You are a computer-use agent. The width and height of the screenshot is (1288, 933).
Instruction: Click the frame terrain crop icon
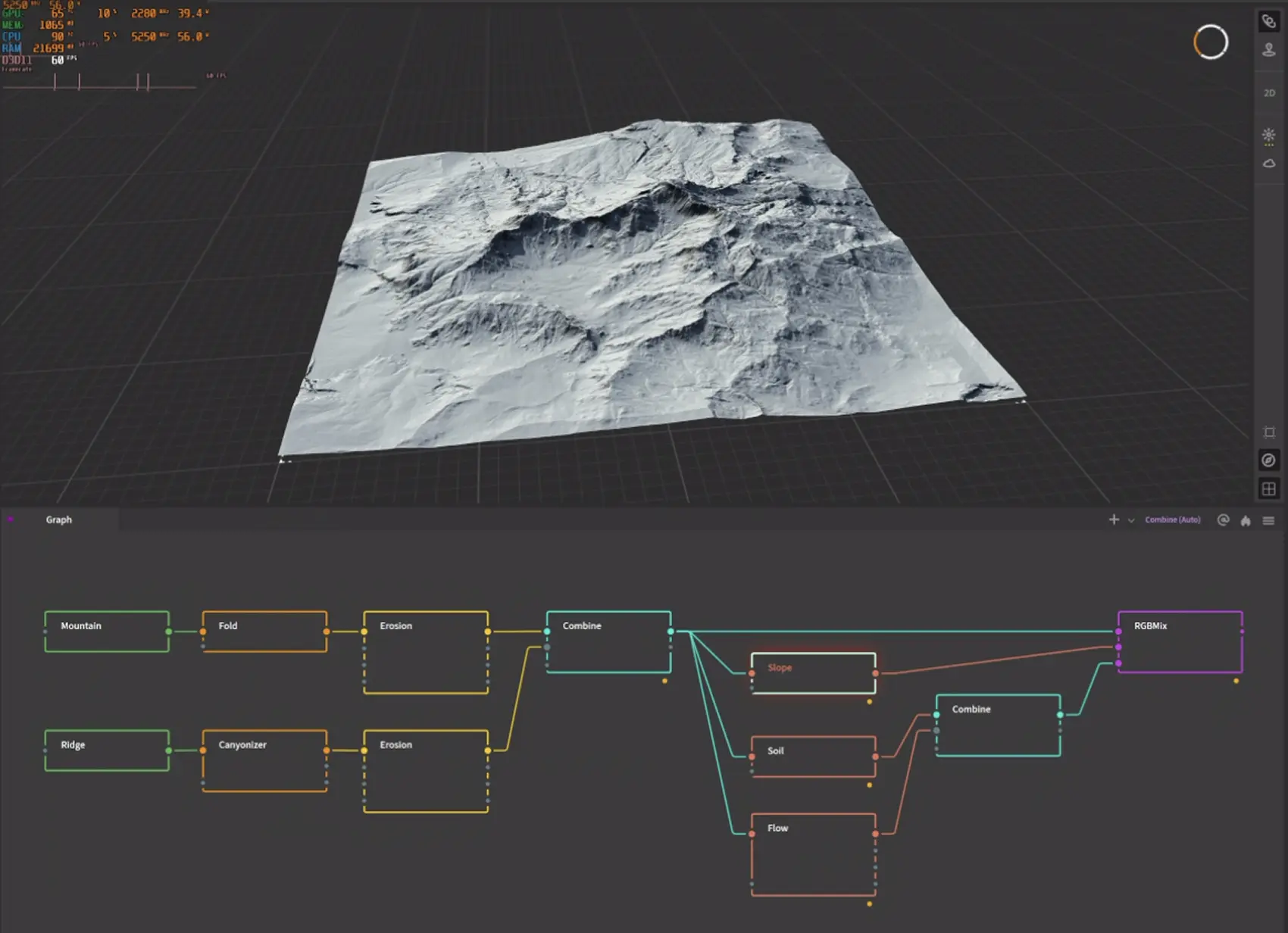click(x=1269, y=432)
